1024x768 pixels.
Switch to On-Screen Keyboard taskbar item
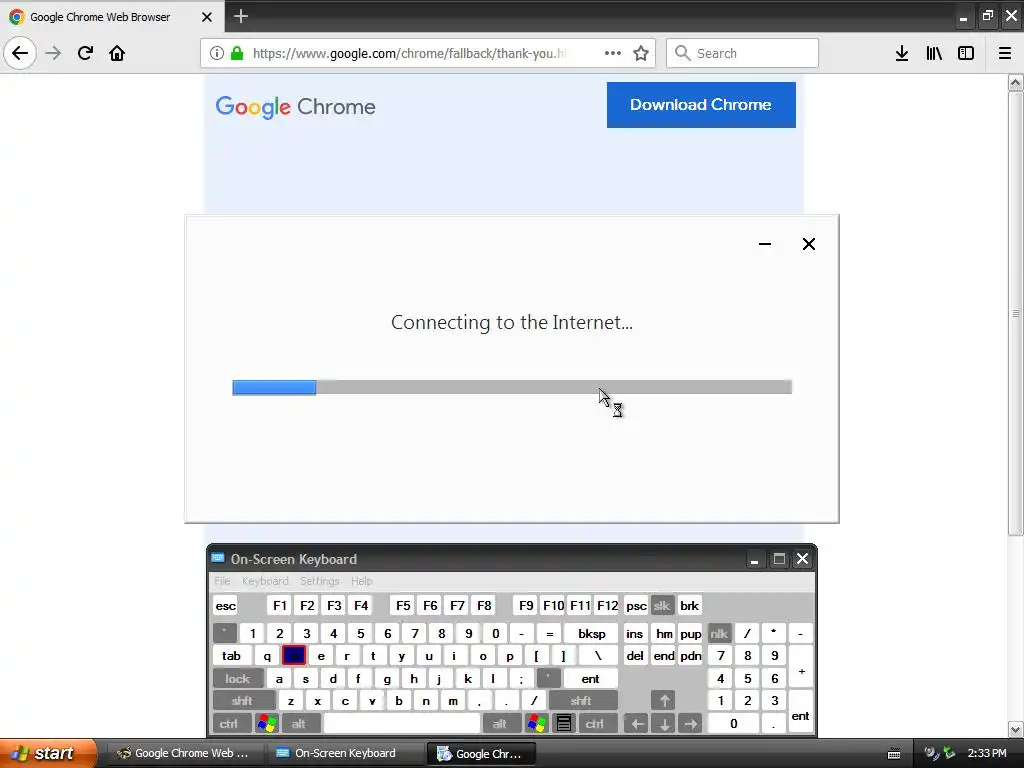coord(344,753)
